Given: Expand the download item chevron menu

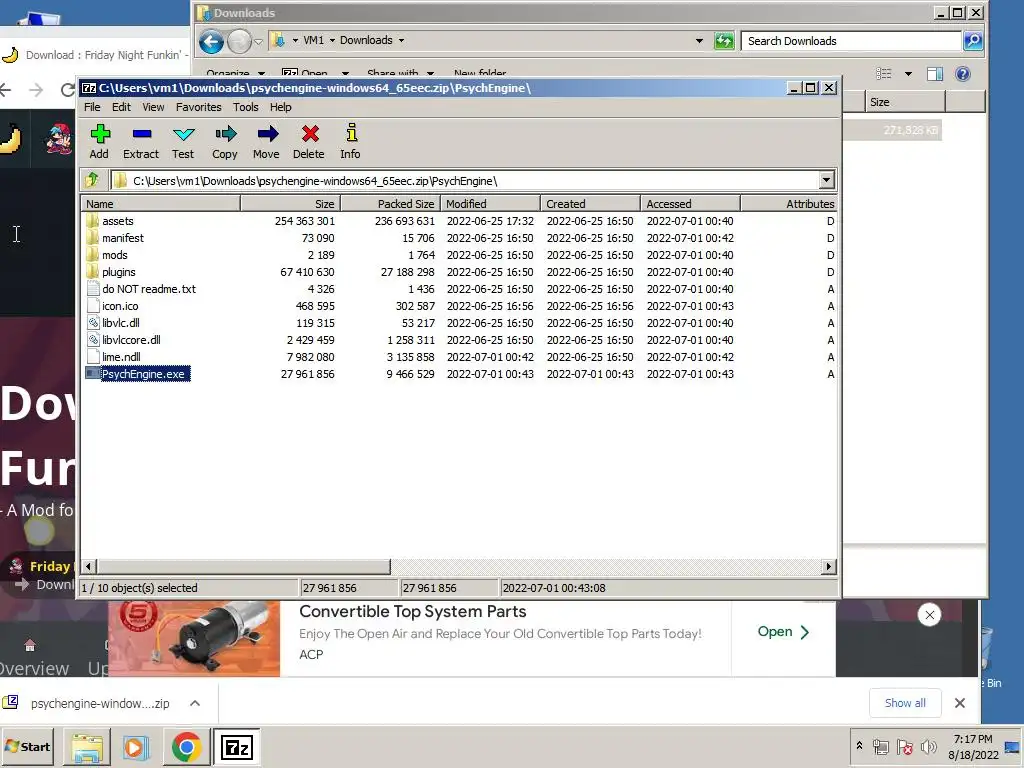Looking at the screenshot, I should point(195,703).
